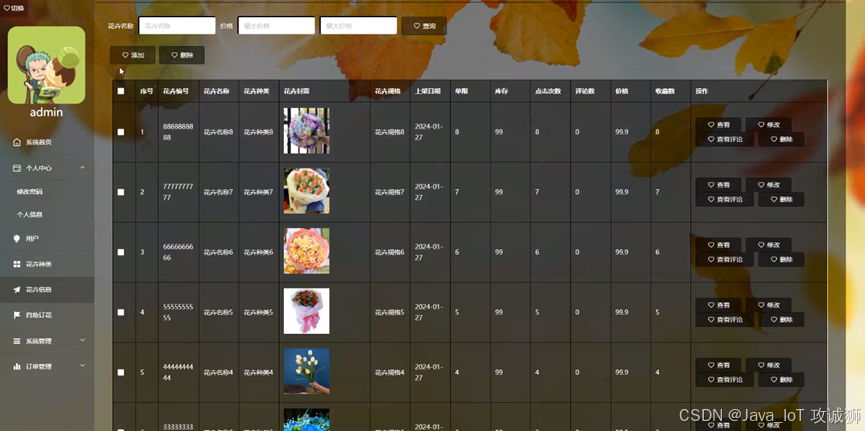
Task: Open the cover thumbnail of 花卉名称6
Action: pyautogui.click(x=307, y=251)
